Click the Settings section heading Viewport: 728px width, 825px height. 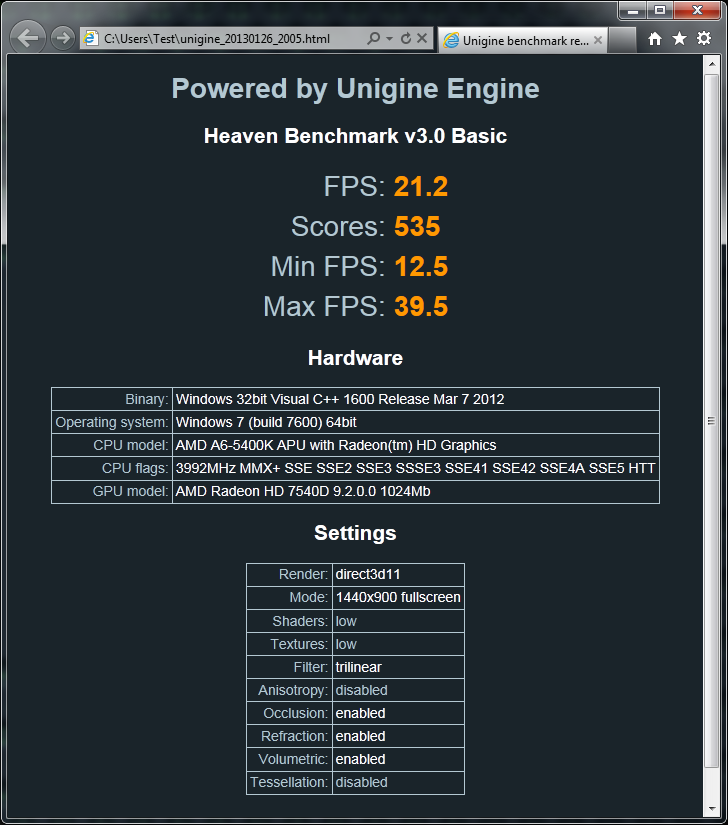pos(356,533)
